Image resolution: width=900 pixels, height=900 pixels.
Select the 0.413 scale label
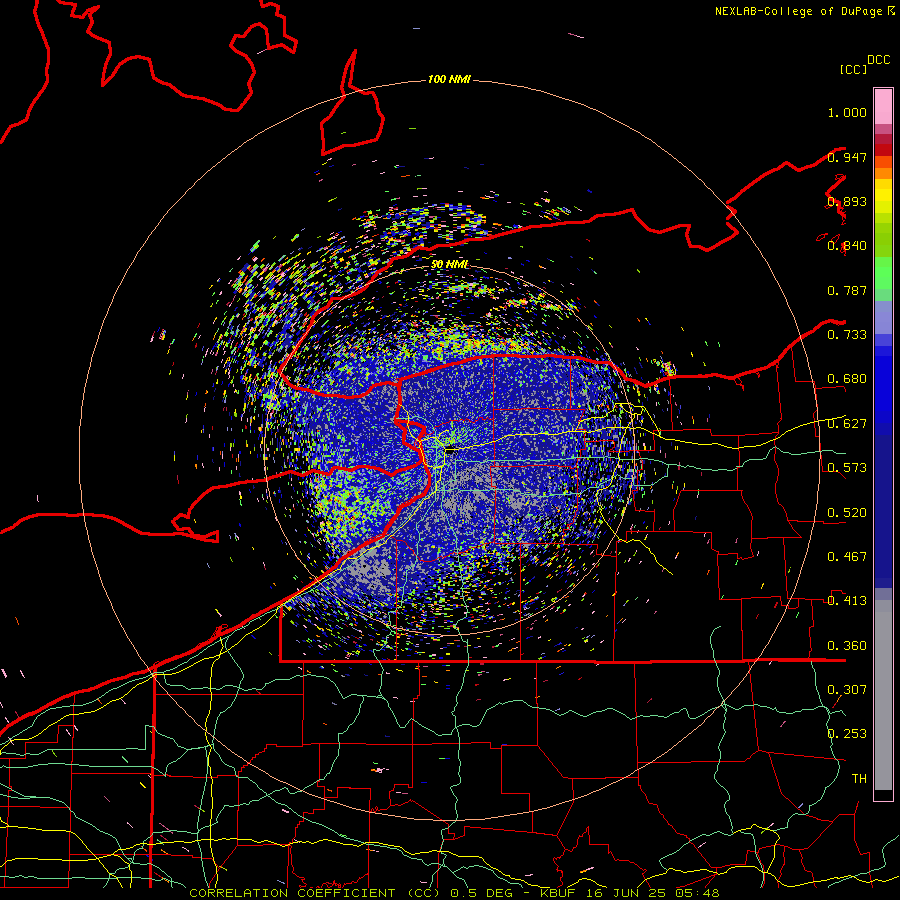(x=847, y=601)
